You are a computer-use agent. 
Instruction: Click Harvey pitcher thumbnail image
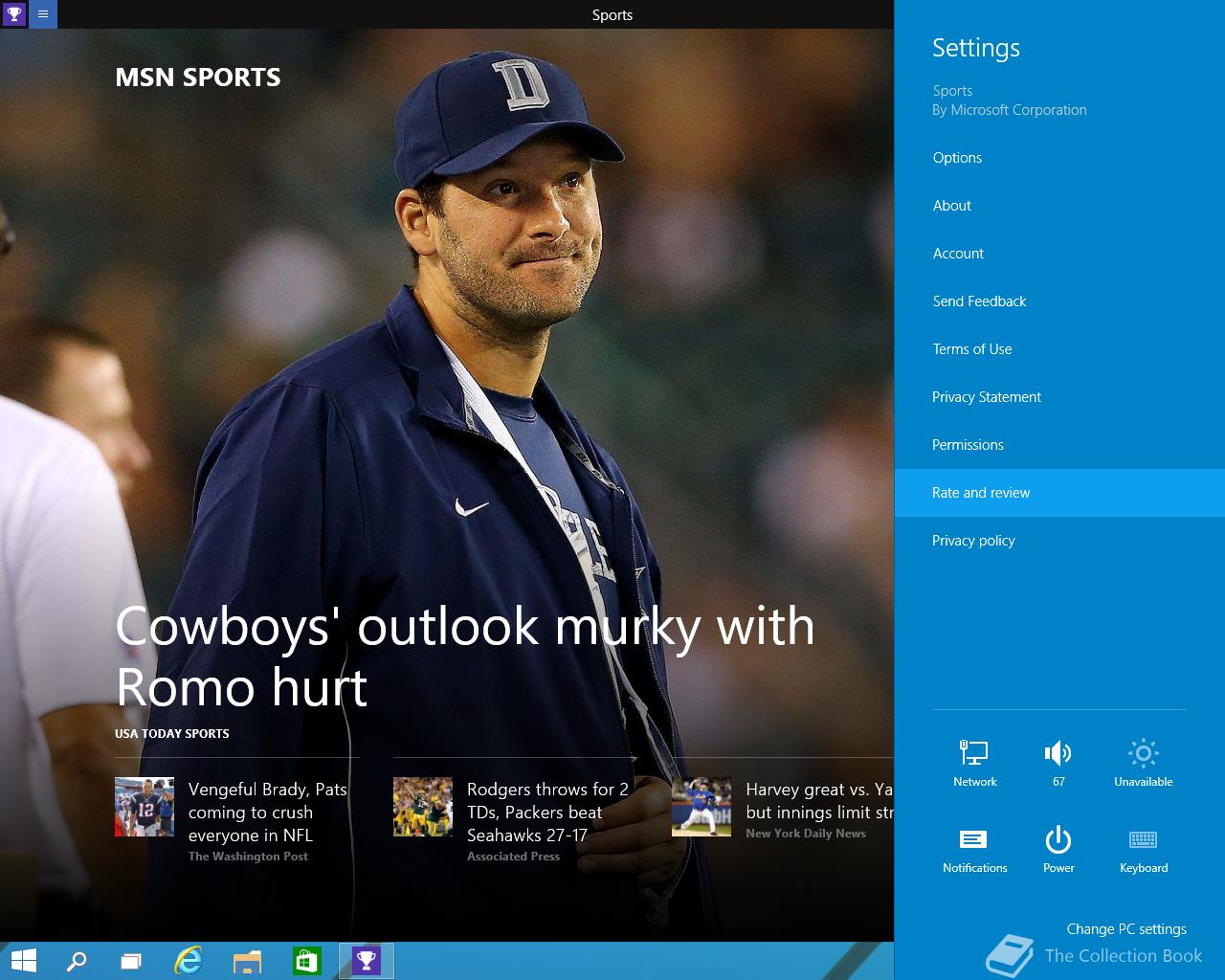click(x=702, y=807)
